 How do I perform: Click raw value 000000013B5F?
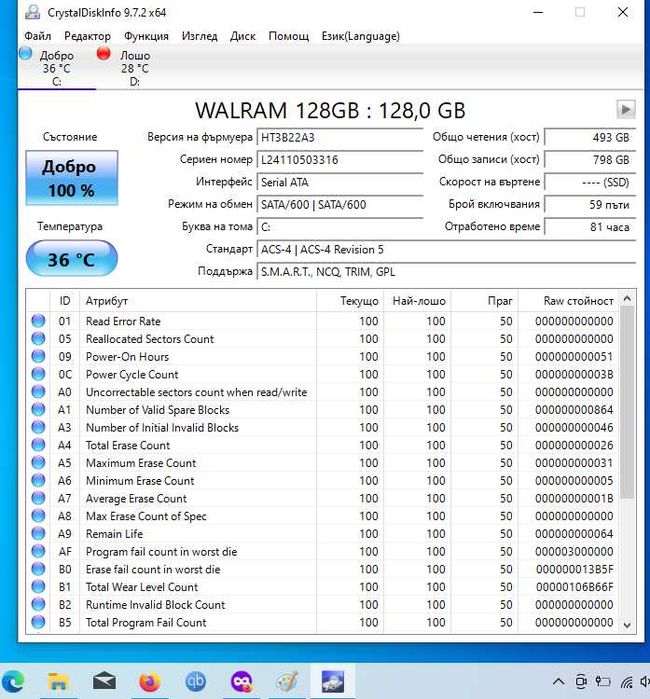point(575,569)
